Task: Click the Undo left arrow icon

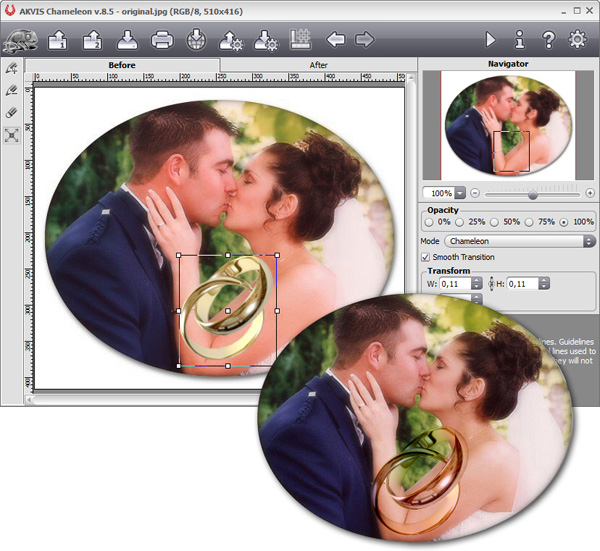Action: pos(336,40)
